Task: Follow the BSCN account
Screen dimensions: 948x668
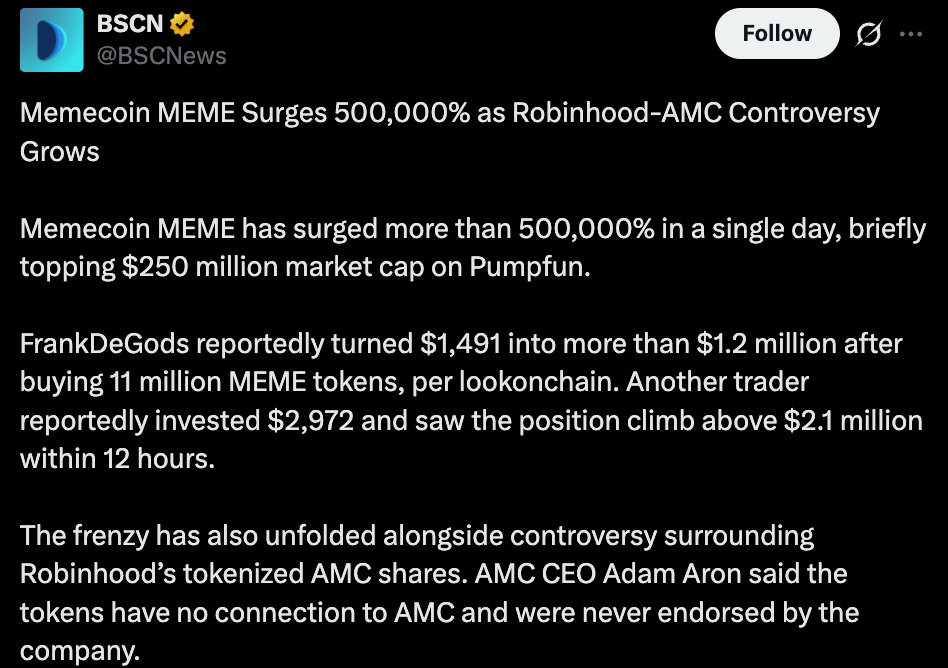Action: click(x=777, y=34)
